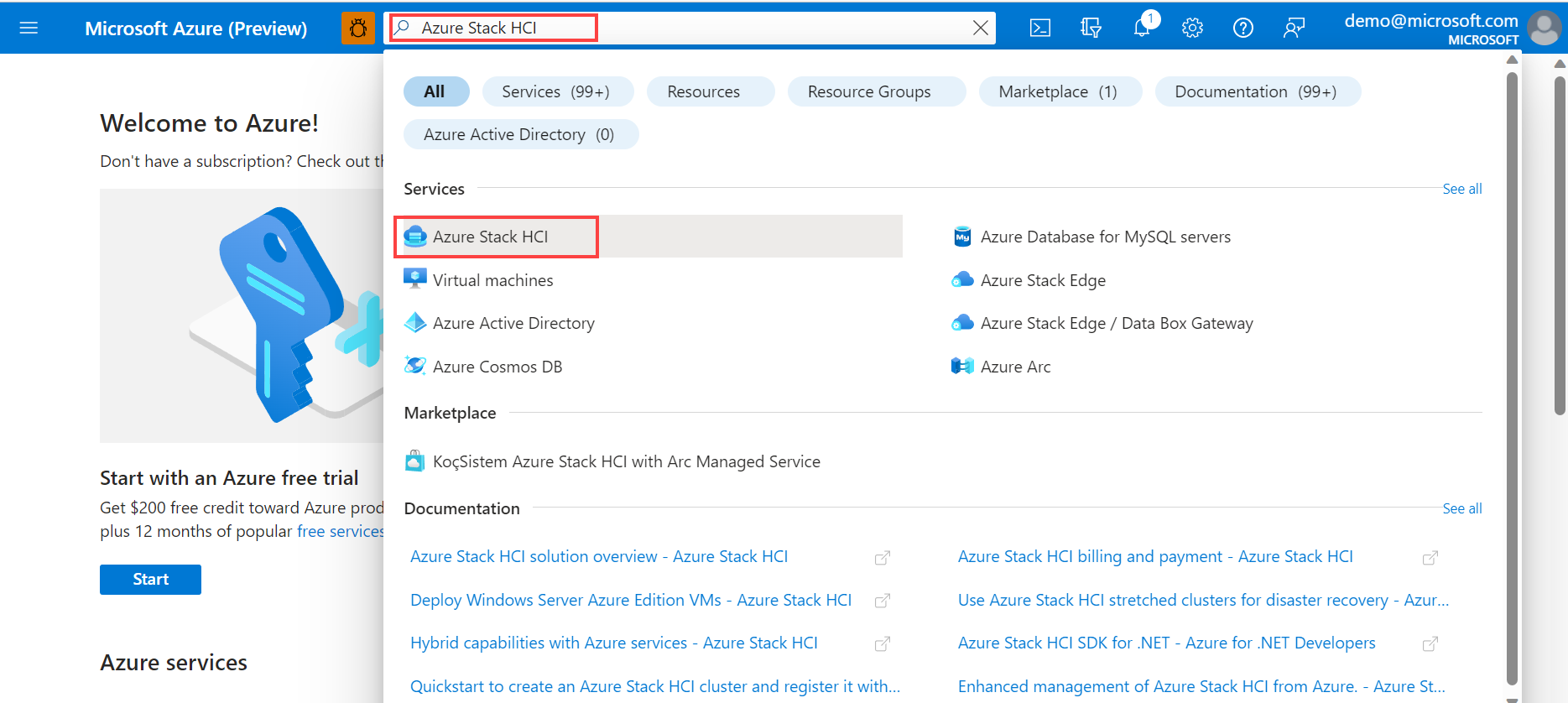1568x703 pixels.
Task: Open stretched clusters for disaster recovery doc
Action: [x=1204, y=600]
